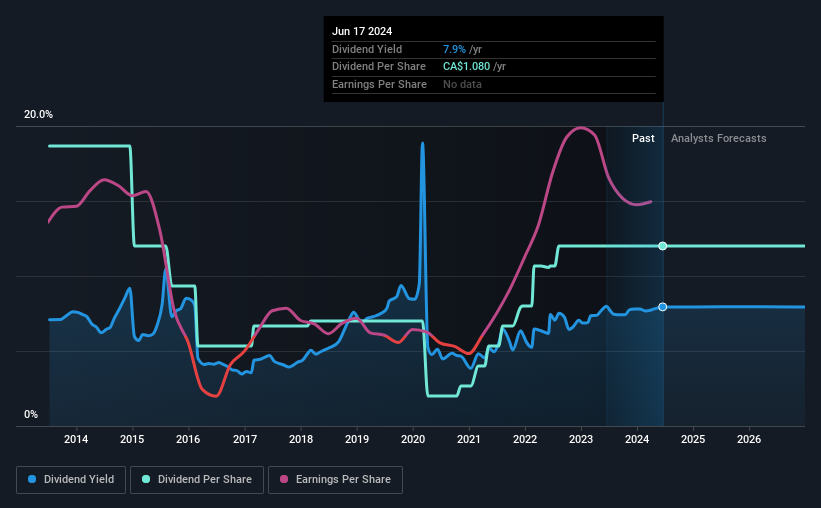The image size is (821, 508).
Task: Click the blue Dividend Yield legend dot
Action: coord(32,479)
